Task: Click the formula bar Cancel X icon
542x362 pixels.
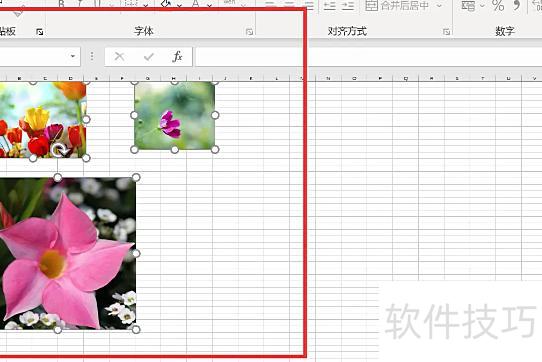Action: tap(119, 56)
